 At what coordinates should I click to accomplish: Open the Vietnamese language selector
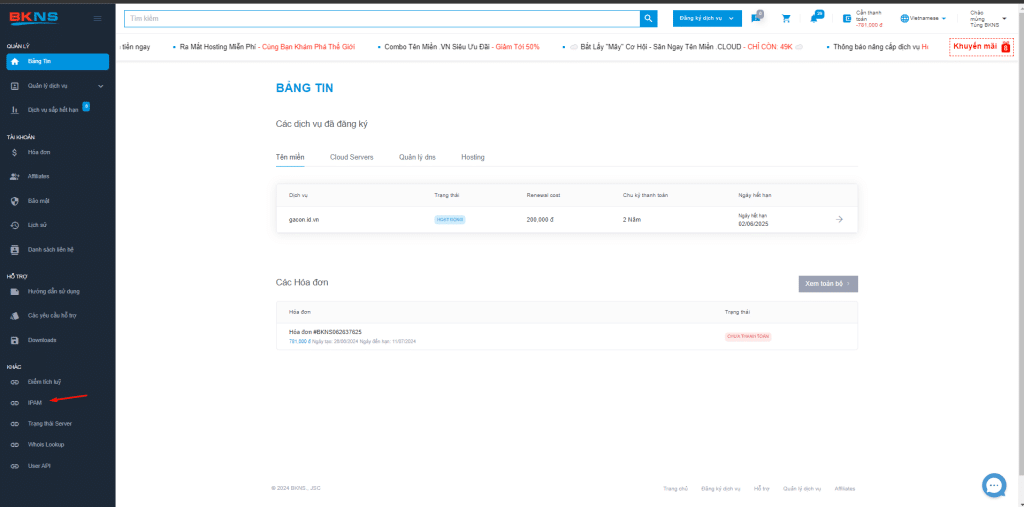coord(923,19)
